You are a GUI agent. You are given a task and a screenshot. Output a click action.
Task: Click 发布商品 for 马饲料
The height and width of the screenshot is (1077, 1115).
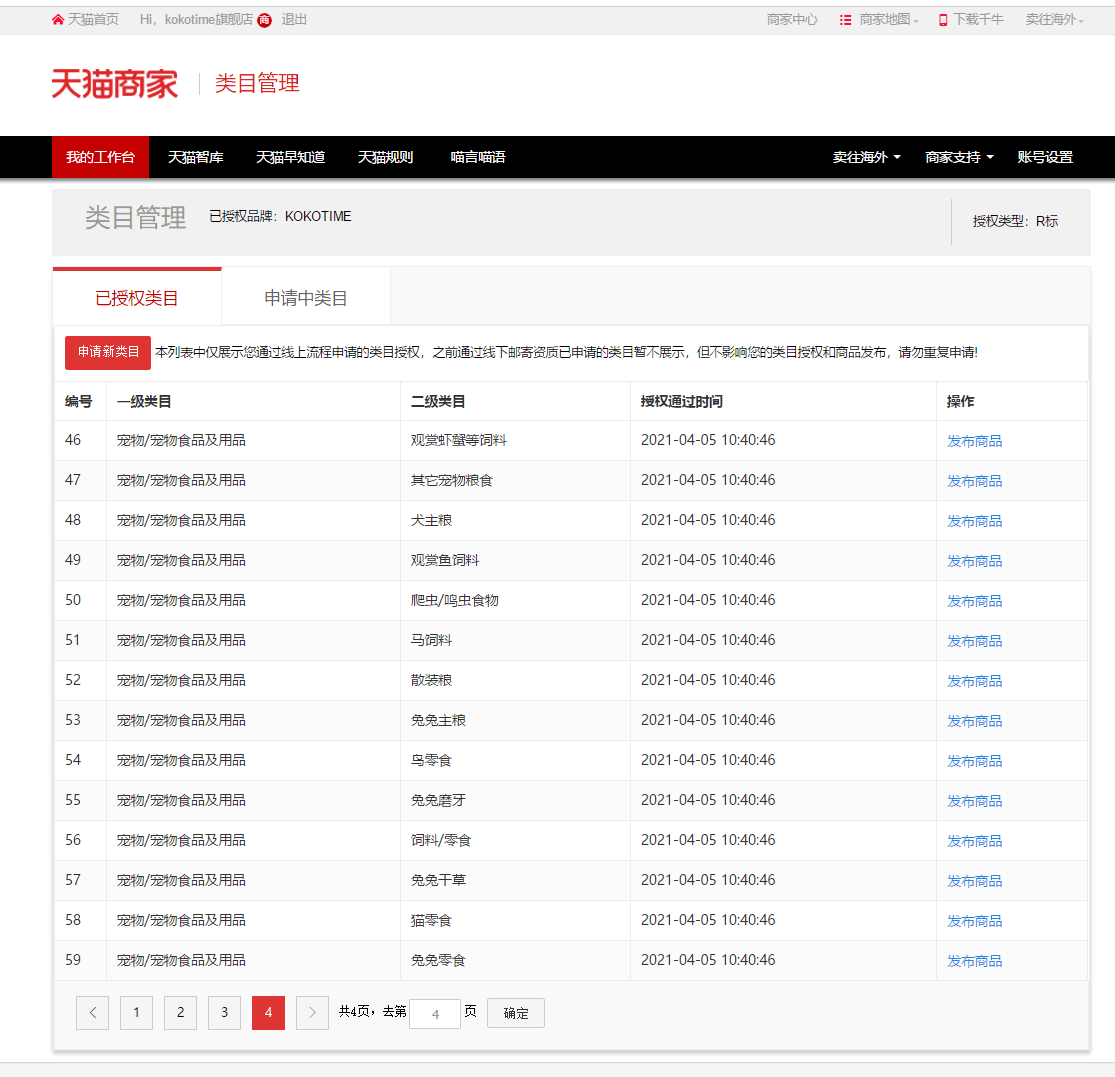[x=974, y=641]
